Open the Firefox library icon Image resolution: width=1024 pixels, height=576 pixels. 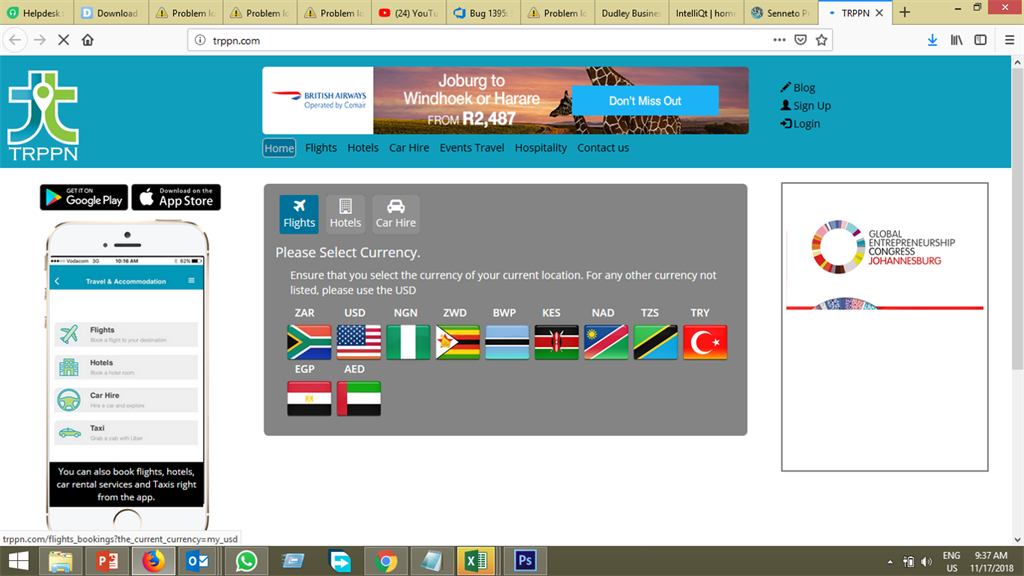(x=957, y=40)
